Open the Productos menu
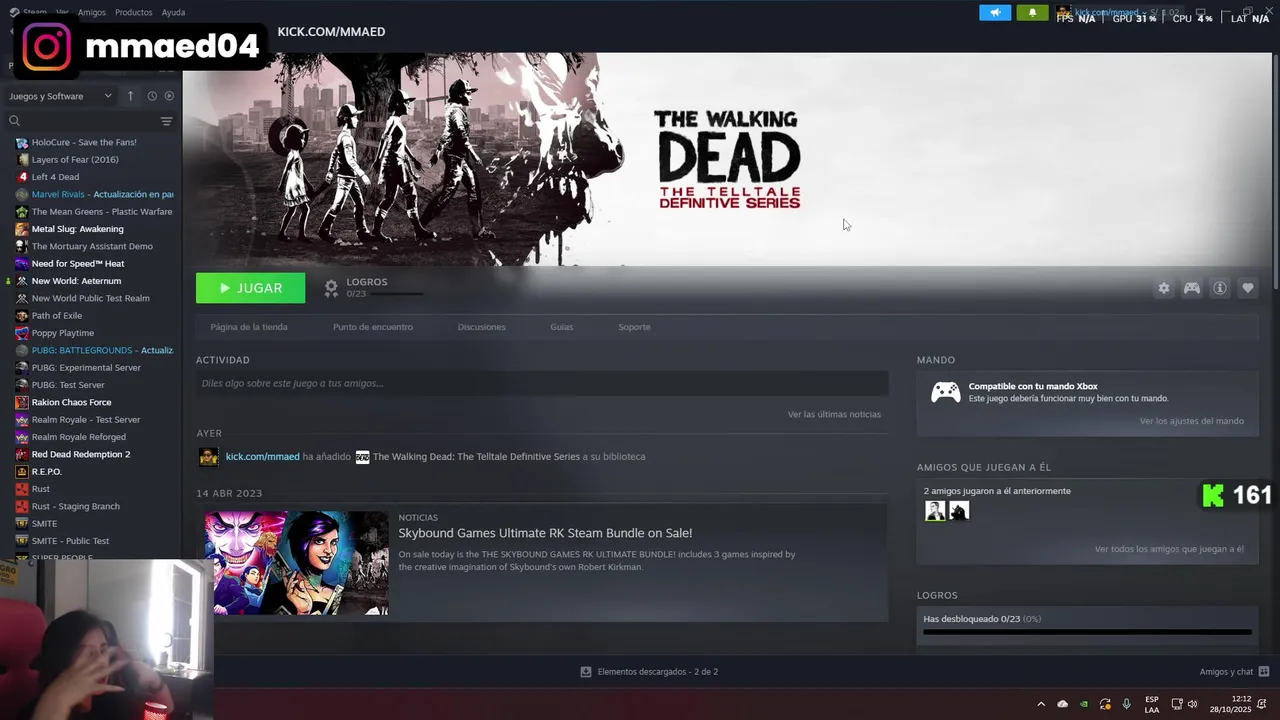 coord(133,12)
